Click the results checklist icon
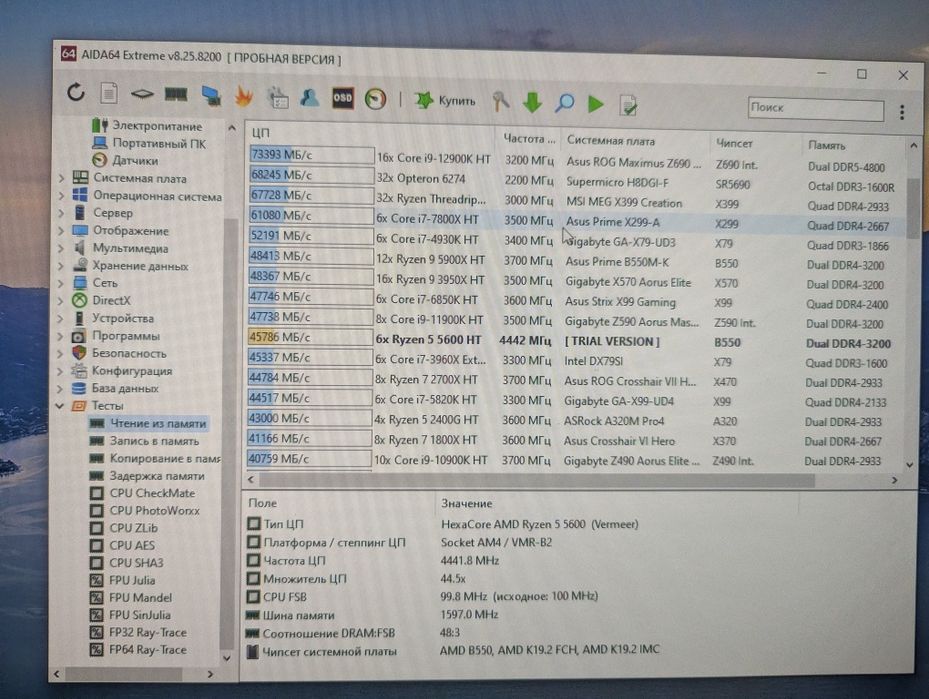Screen dimensions: 929x699 coord(628,105)
